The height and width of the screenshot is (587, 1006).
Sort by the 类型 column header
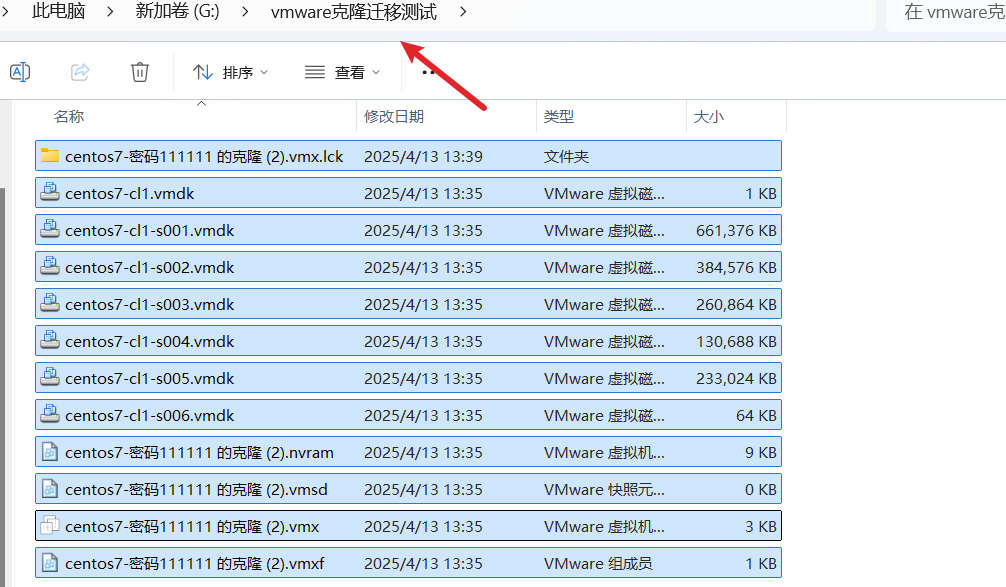(x=558, y=116)
